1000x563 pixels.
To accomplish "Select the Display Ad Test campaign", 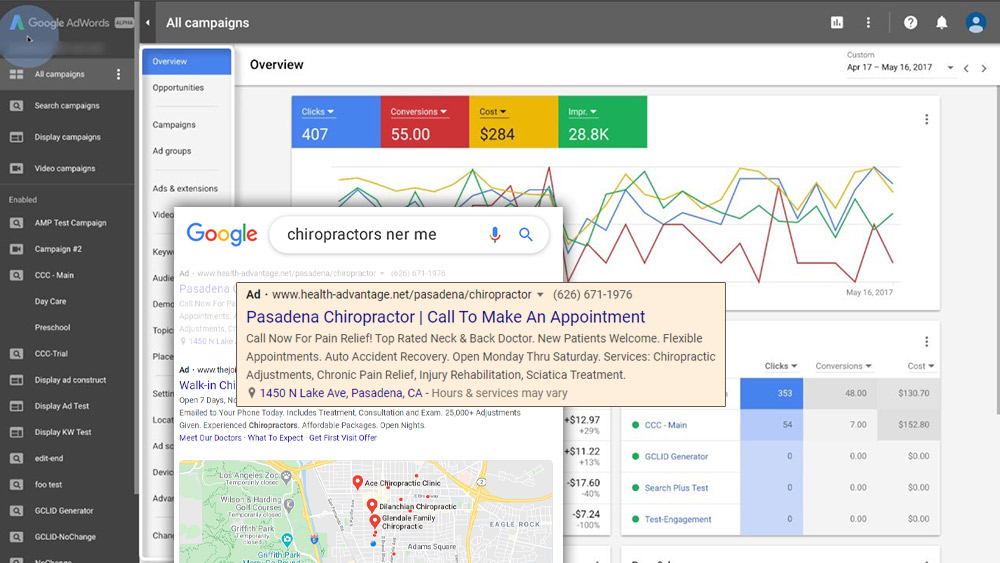I will pyautogui.click(x=62, y=406).
